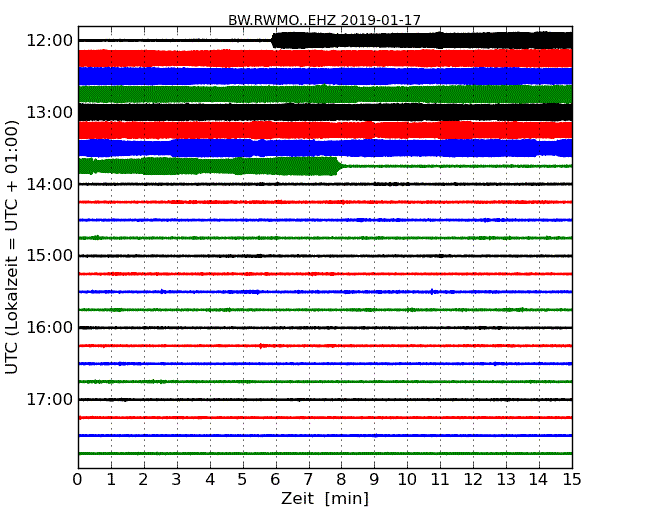Click the x-axis tick label 11

[440, 480]
